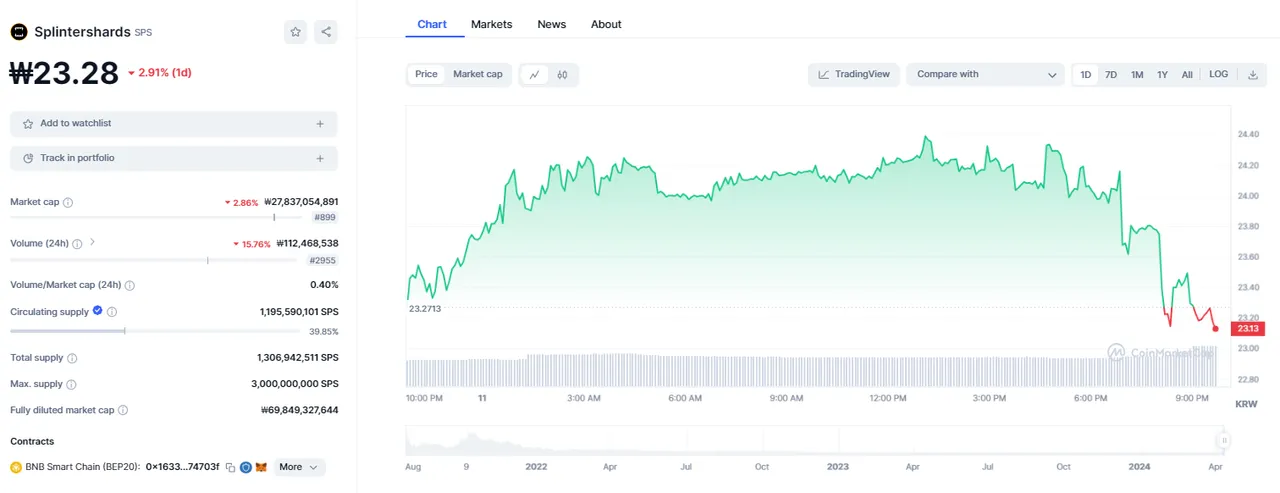Viewport: 1280px width, 493px height.
Task: Click the volume bars under the chart
Action: [812, 370]
